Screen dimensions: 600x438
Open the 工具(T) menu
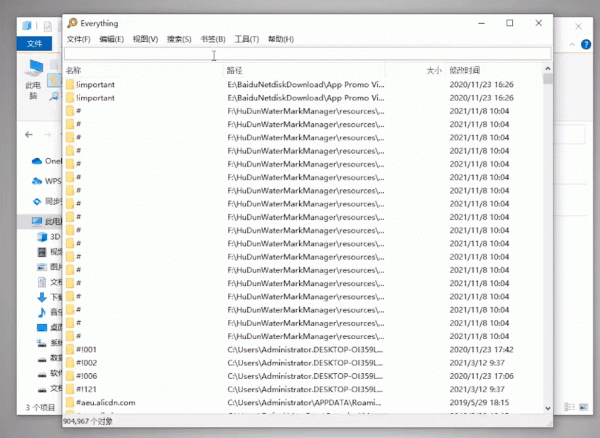[247, 39]
